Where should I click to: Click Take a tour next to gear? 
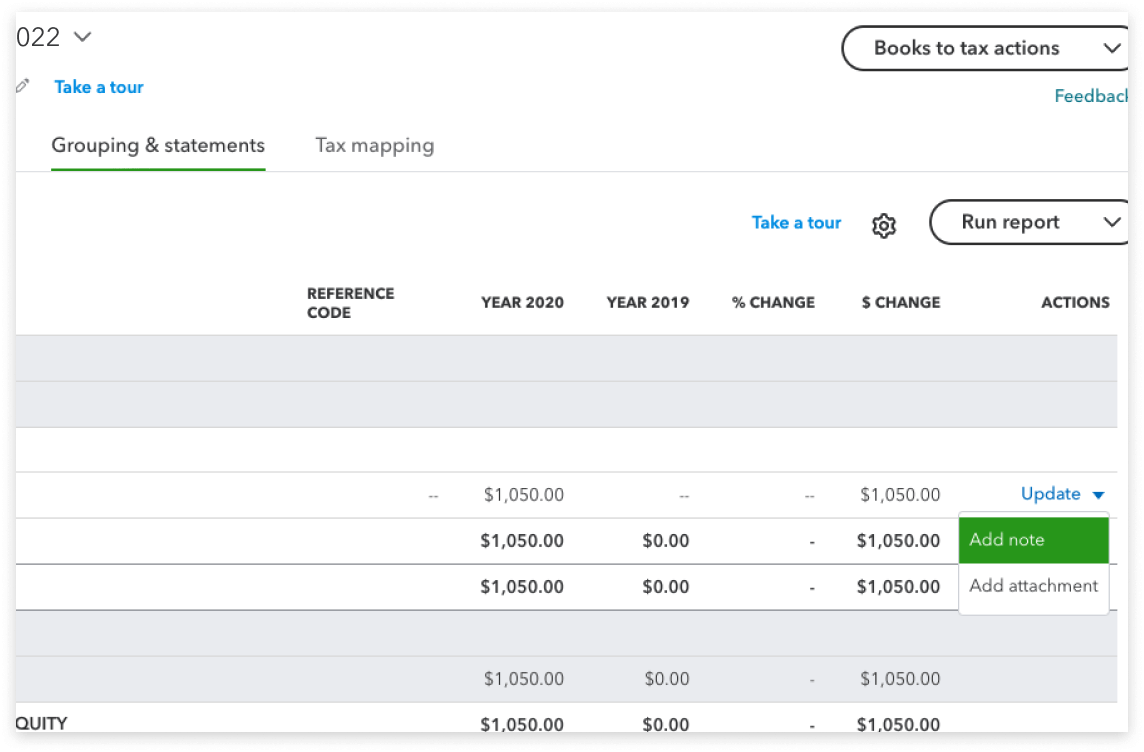click(796, 222)
